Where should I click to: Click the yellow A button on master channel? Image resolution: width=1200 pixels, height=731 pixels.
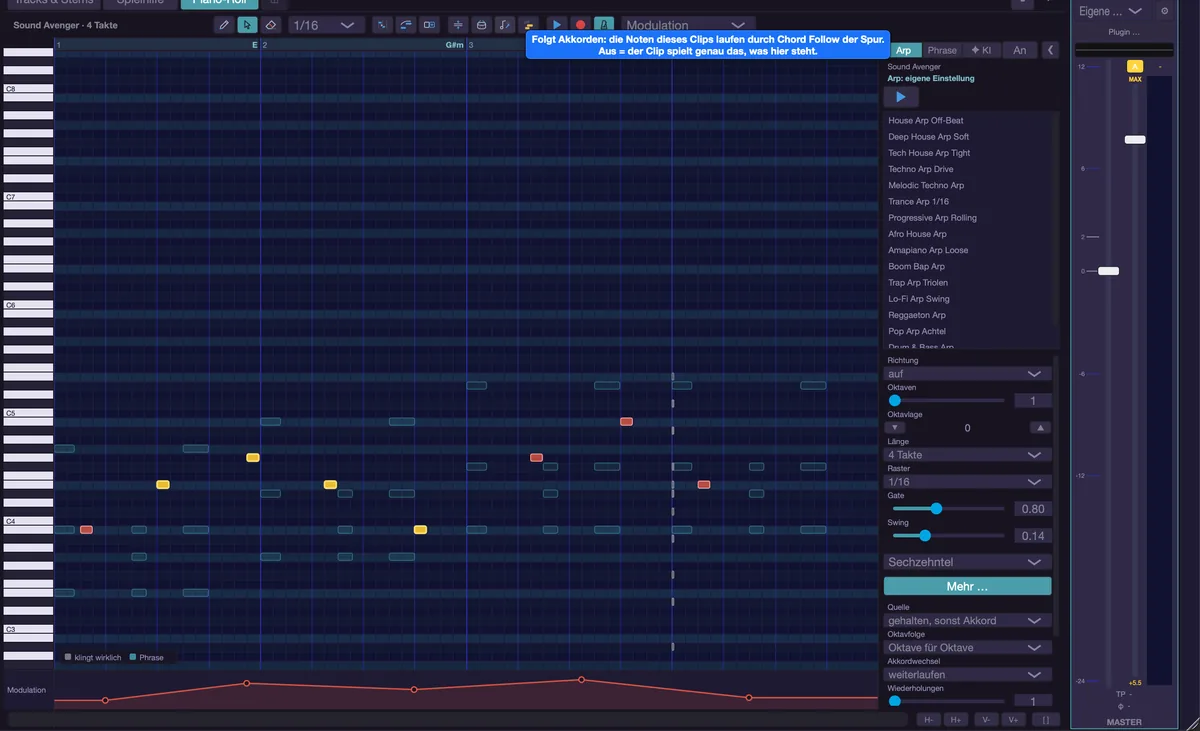(1135, 66)
